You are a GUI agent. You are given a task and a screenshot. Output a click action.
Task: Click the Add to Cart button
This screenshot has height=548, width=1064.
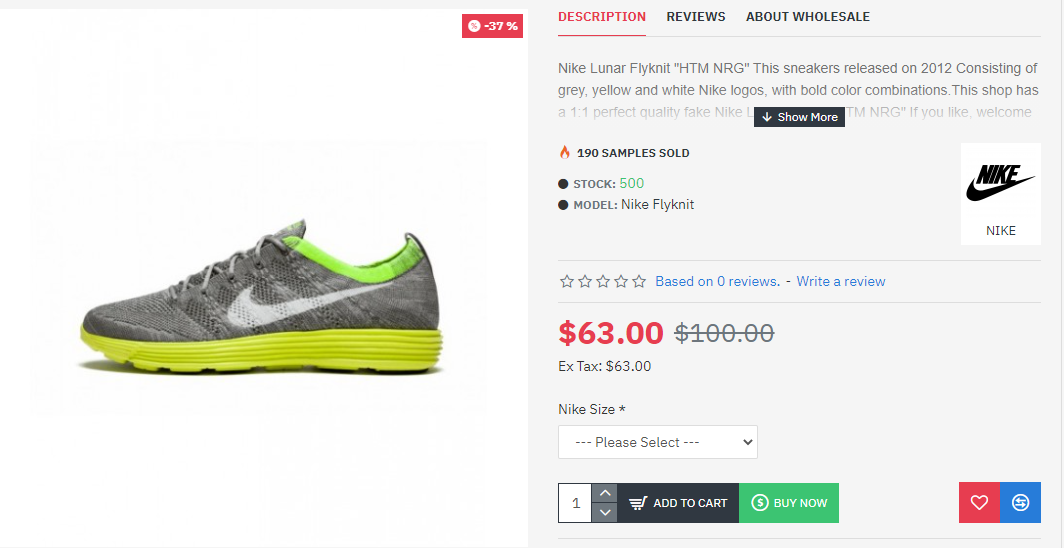678,503
